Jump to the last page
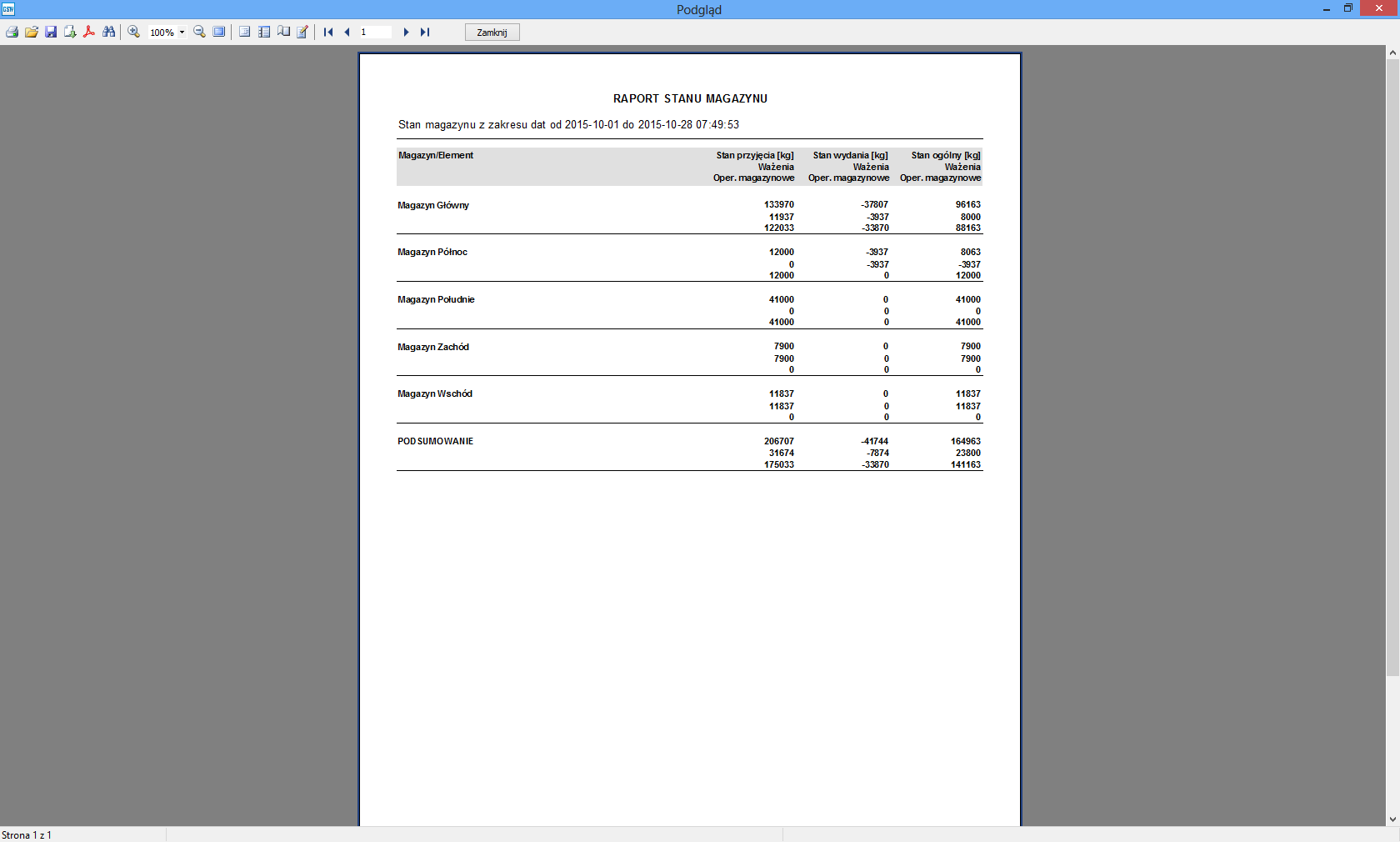1400x842 pixels. [x=425, y=33]
